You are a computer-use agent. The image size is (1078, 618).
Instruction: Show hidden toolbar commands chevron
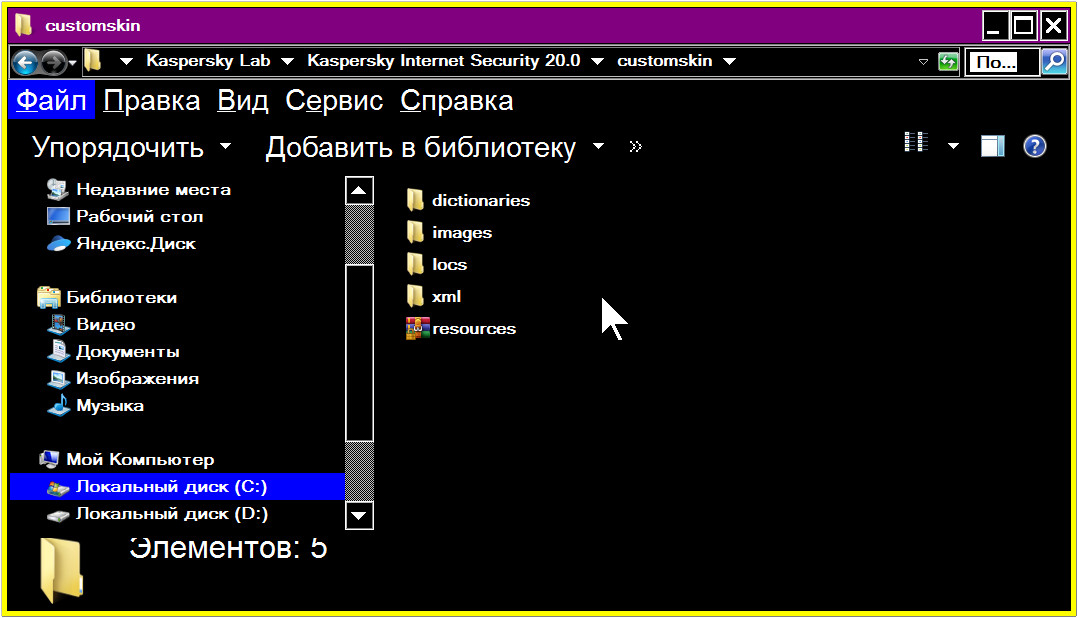(x=635, y=148)
